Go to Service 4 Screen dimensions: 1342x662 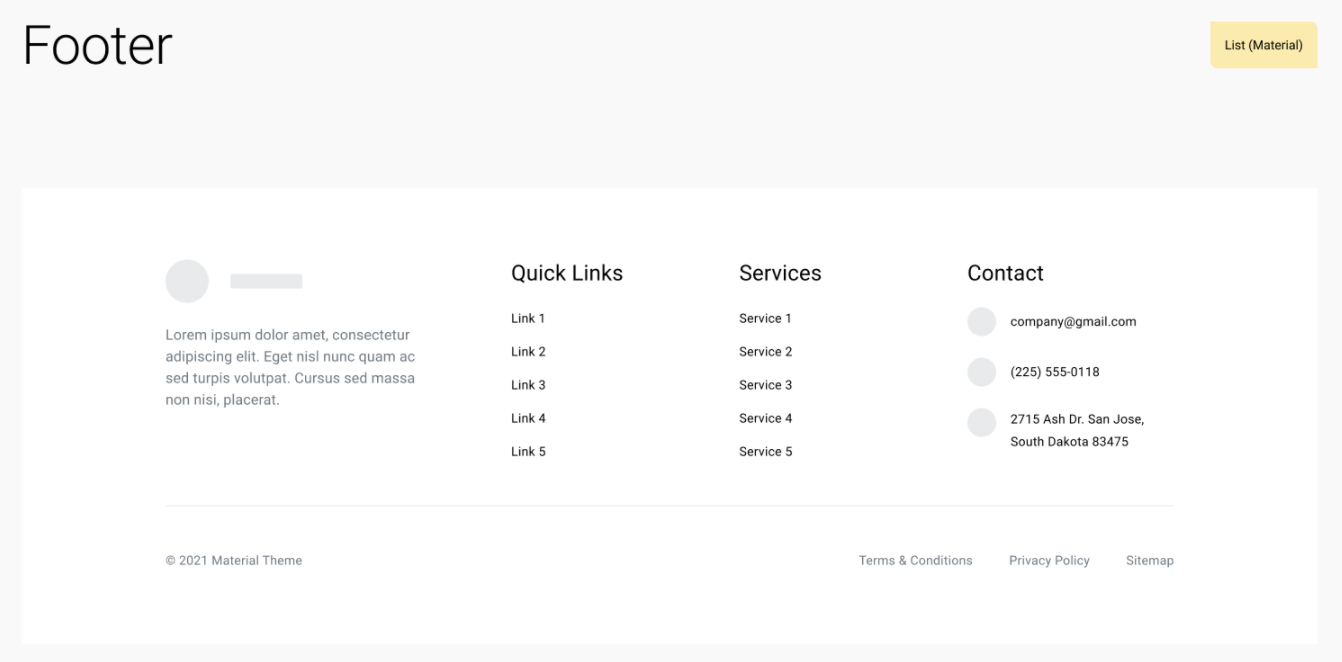pos(766,418)
